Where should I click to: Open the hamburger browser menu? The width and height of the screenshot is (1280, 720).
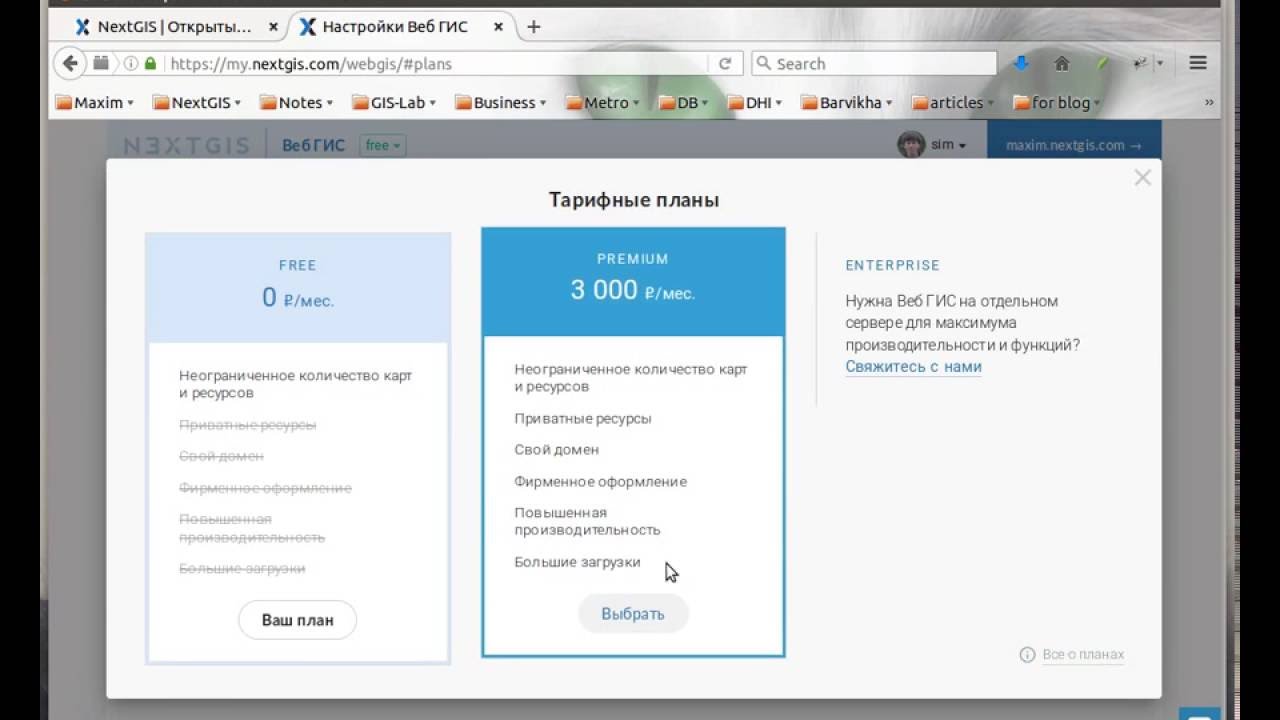click(1198, 63)
